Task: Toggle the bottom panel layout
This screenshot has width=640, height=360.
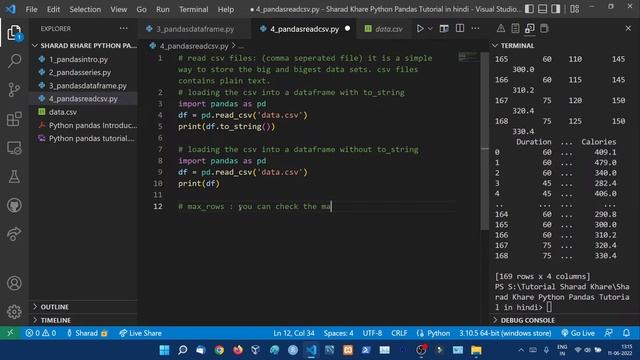Action: tap(542, 9)
